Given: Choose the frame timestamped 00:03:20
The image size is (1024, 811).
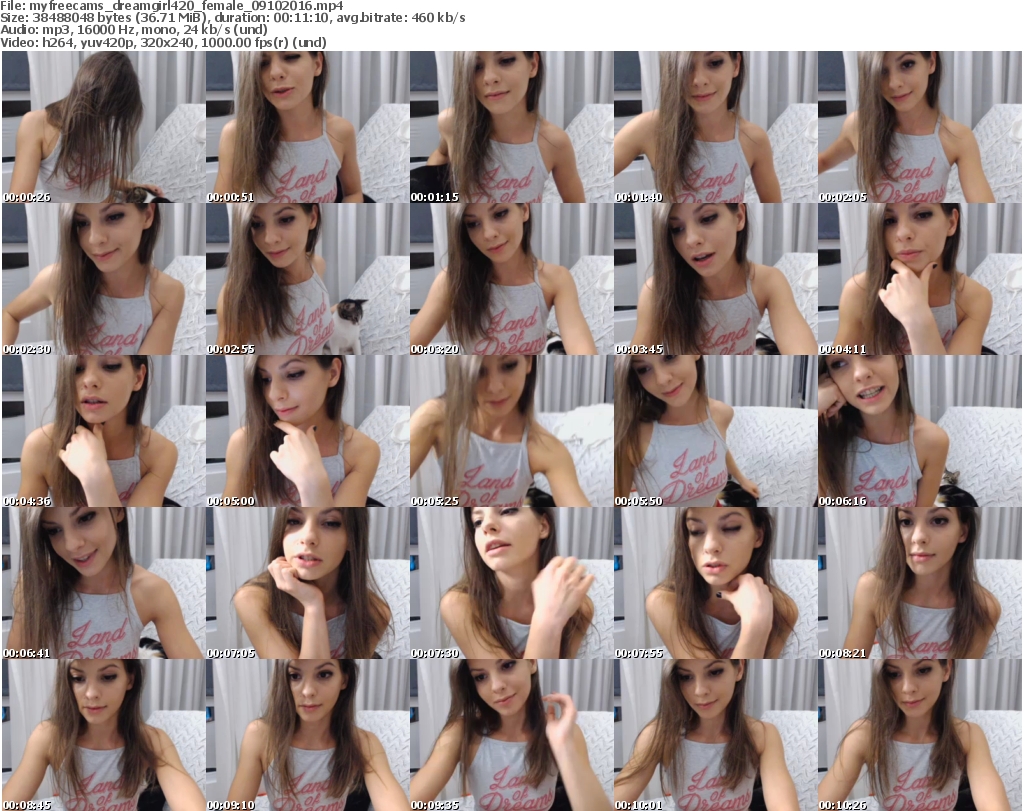Looking at the screenshot, I should click(x=511, y=279).
